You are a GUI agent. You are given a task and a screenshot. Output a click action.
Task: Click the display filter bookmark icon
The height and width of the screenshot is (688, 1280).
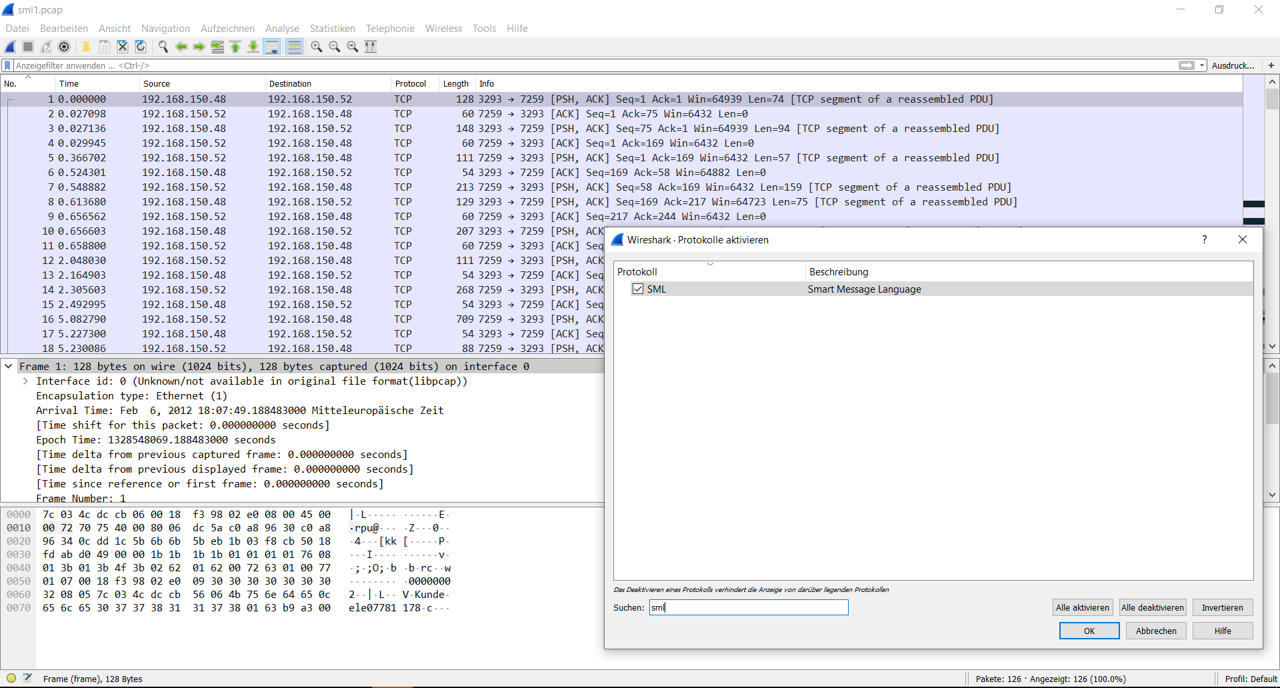click(8, 65)
